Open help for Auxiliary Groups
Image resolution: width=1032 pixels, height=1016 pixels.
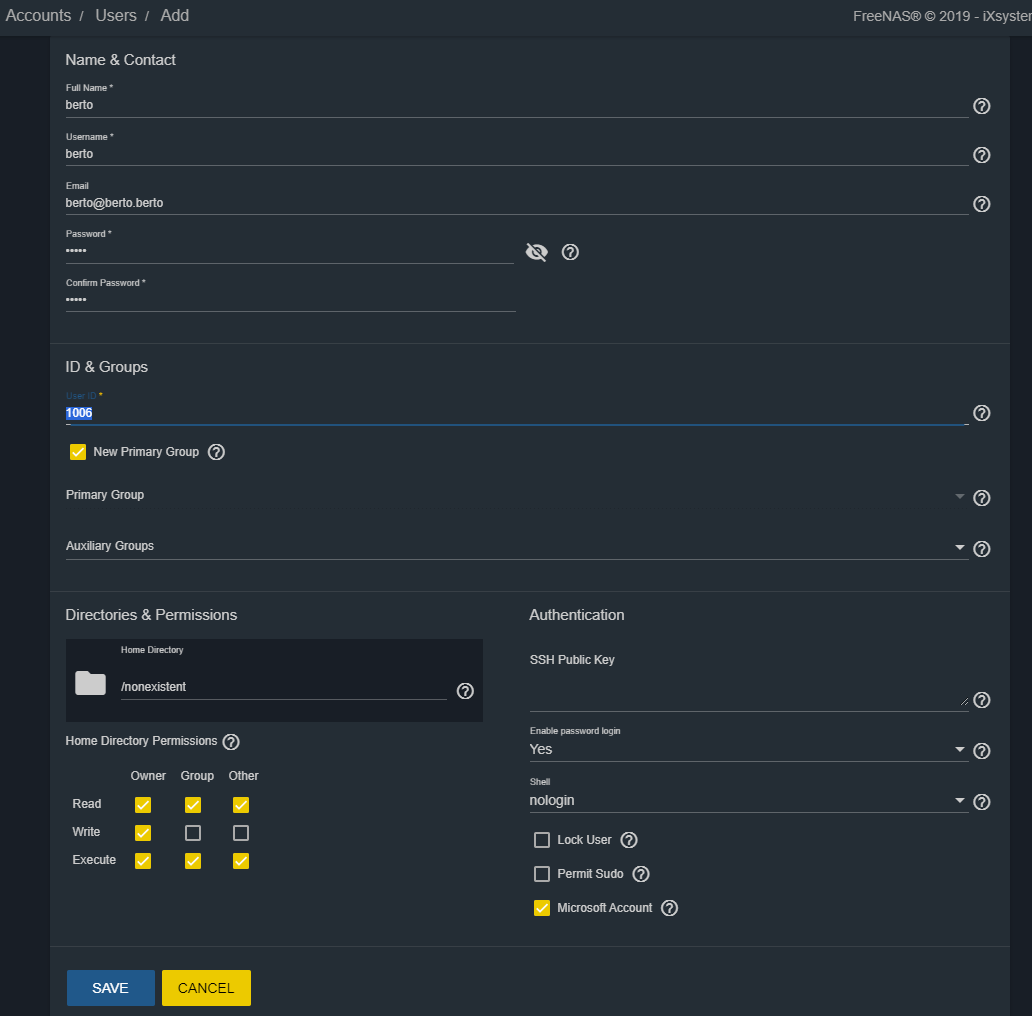click(x=981, y=549)
